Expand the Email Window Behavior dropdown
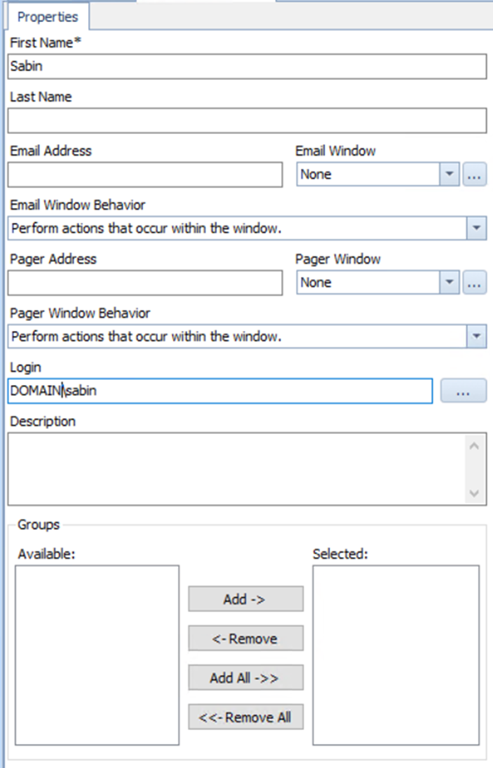This screenshot has width=493, height=768. 476,228
